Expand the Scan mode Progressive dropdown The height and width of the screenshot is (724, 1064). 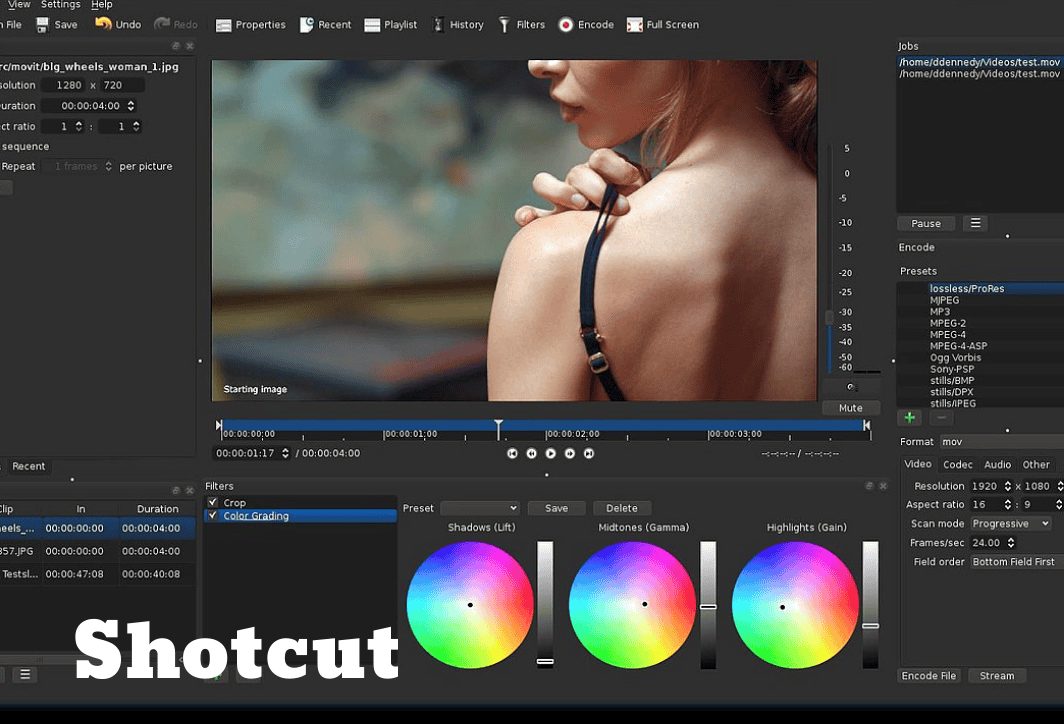tap(1010, 523)
